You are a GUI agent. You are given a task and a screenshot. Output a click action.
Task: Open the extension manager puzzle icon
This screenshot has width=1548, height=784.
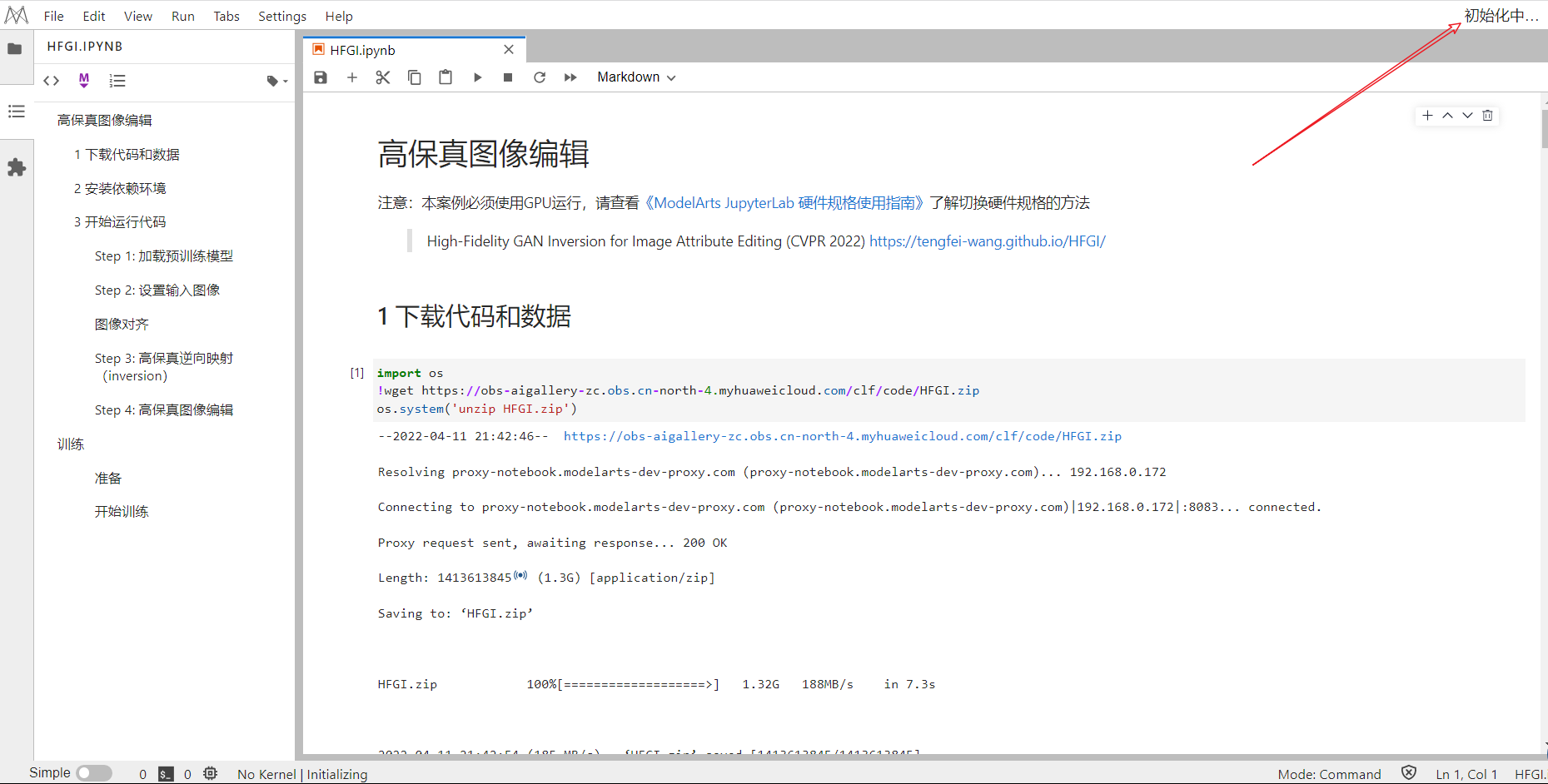pos(16,167)
